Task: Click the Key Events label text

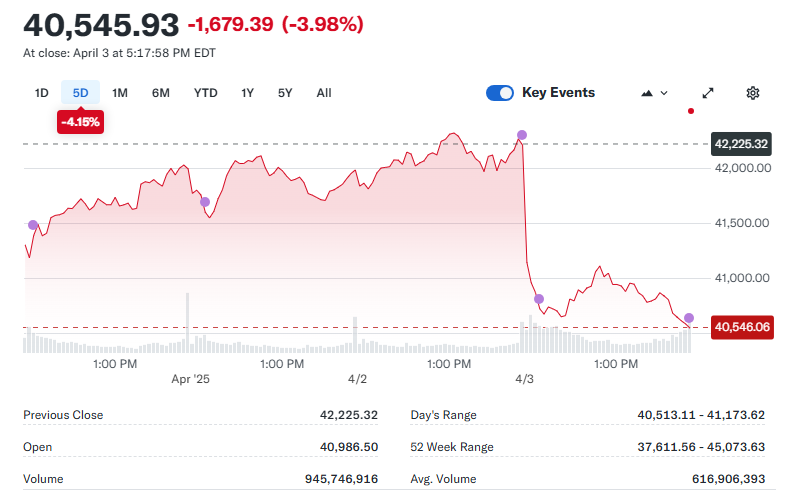Action: point(558,93)
